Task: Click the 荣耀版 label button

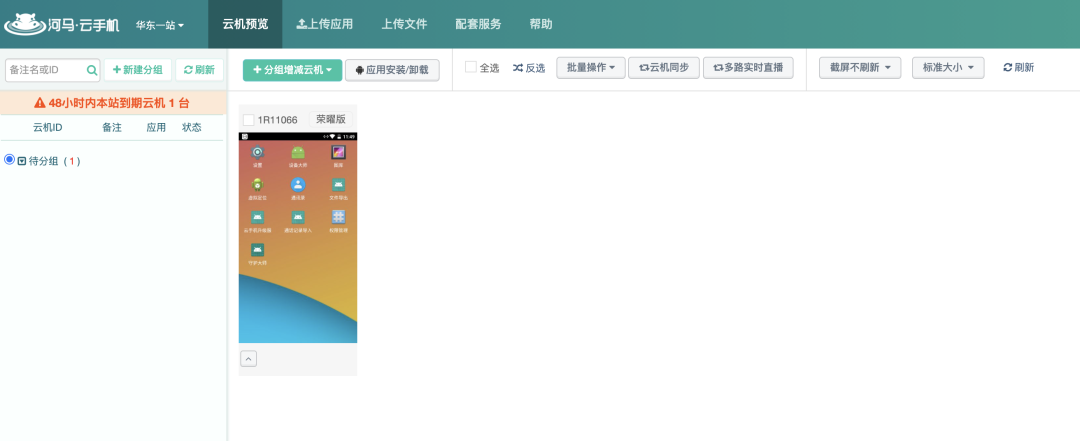Action: click(331, 119)
